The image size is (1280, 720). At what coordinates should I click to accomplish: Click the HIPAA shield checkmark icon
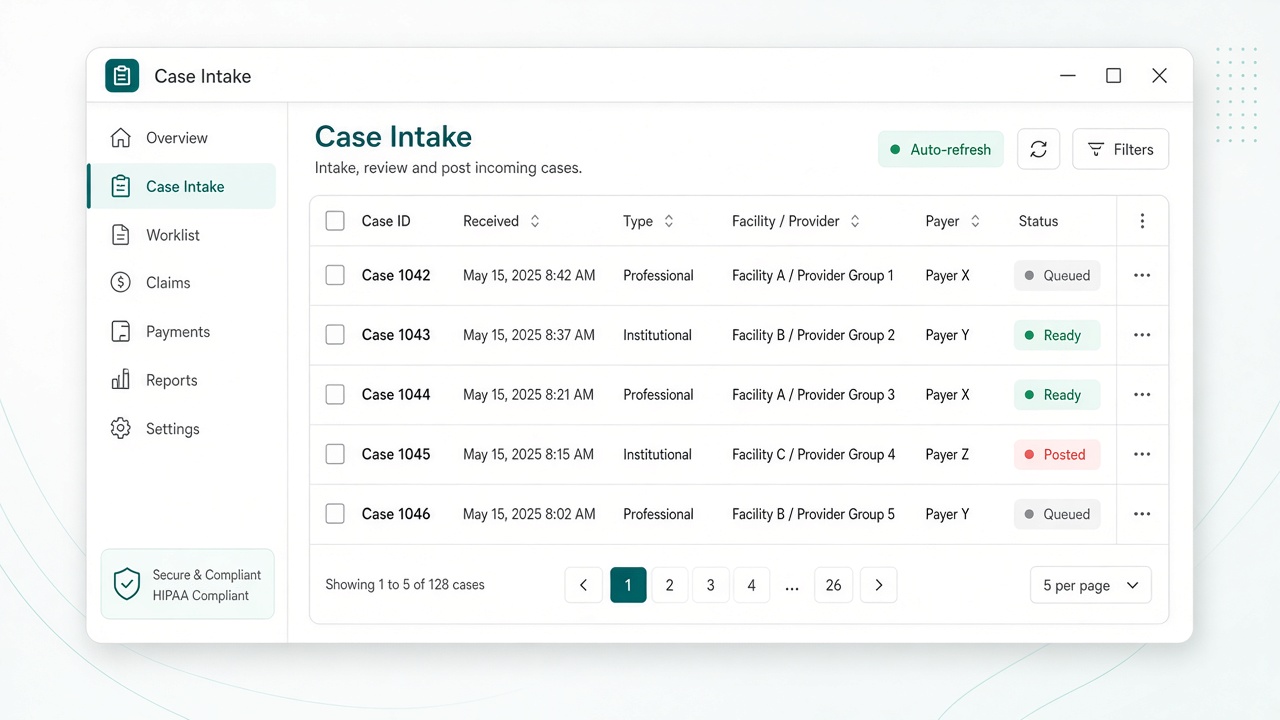click(x=127, y=584)
